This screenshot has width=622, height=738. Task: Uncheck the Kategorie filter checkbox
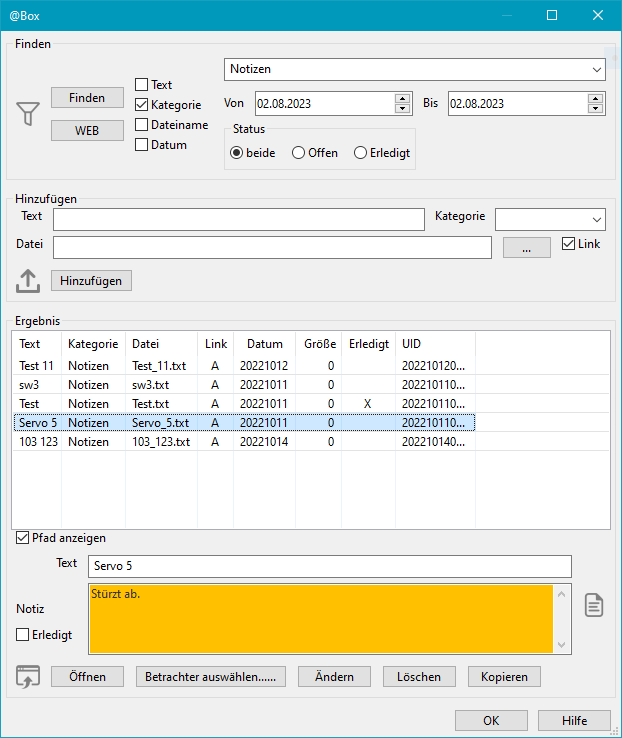pos(142,105)
